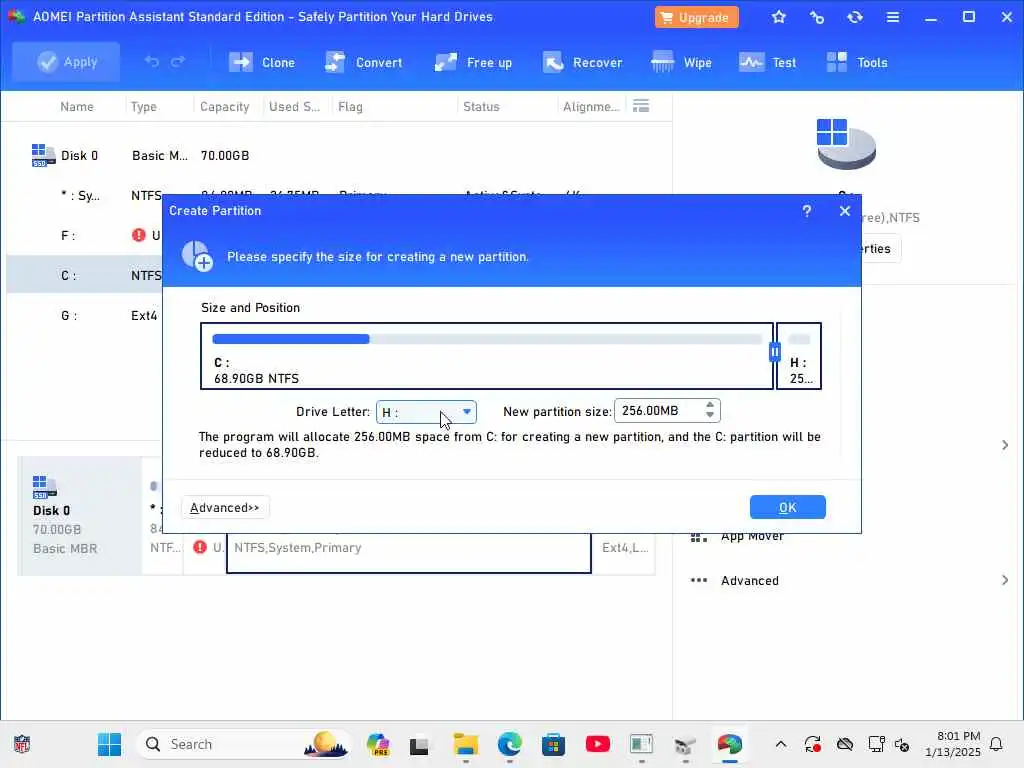Click the partition resize slider handle
1024x768 pixels.
[x=775, y=352]
